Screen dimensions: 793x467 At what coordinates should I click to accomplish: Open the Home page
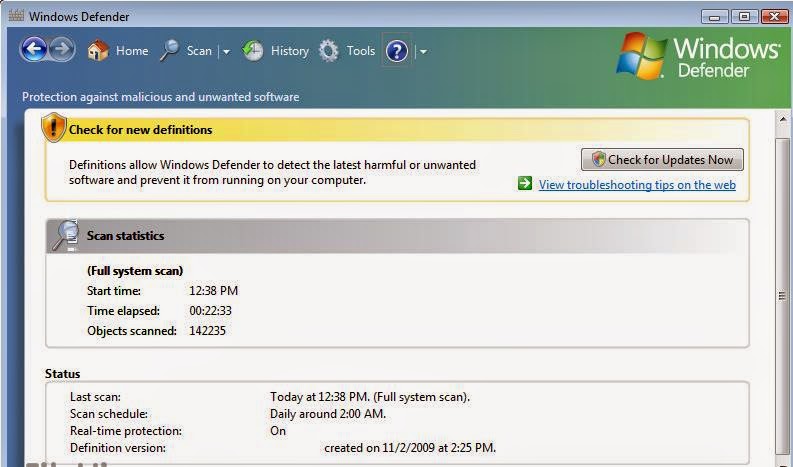pyautogui.click(x=132, y=51)
